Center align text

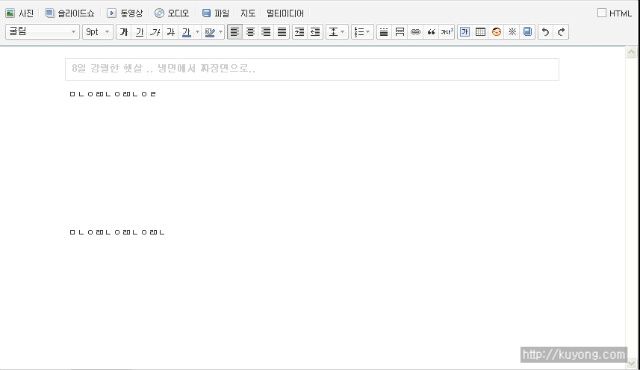point(251,32)
